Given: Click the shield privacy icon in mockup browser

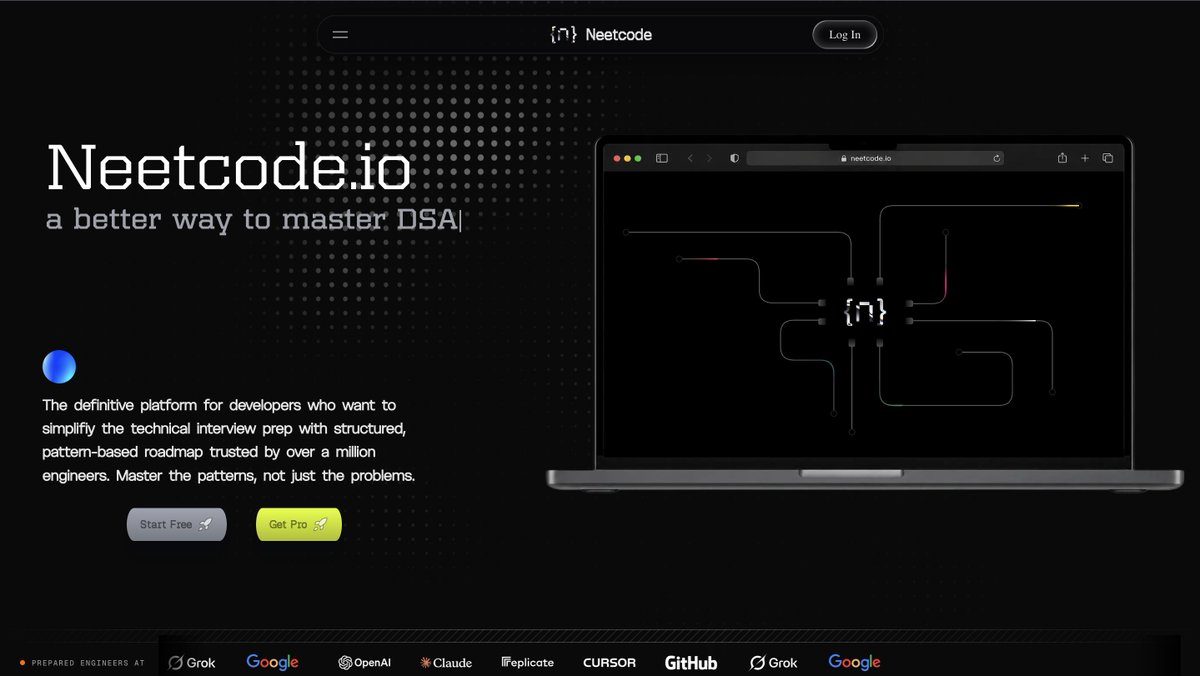Looking at the screenshot, I should pyautogui.click(x=734, y=158).
